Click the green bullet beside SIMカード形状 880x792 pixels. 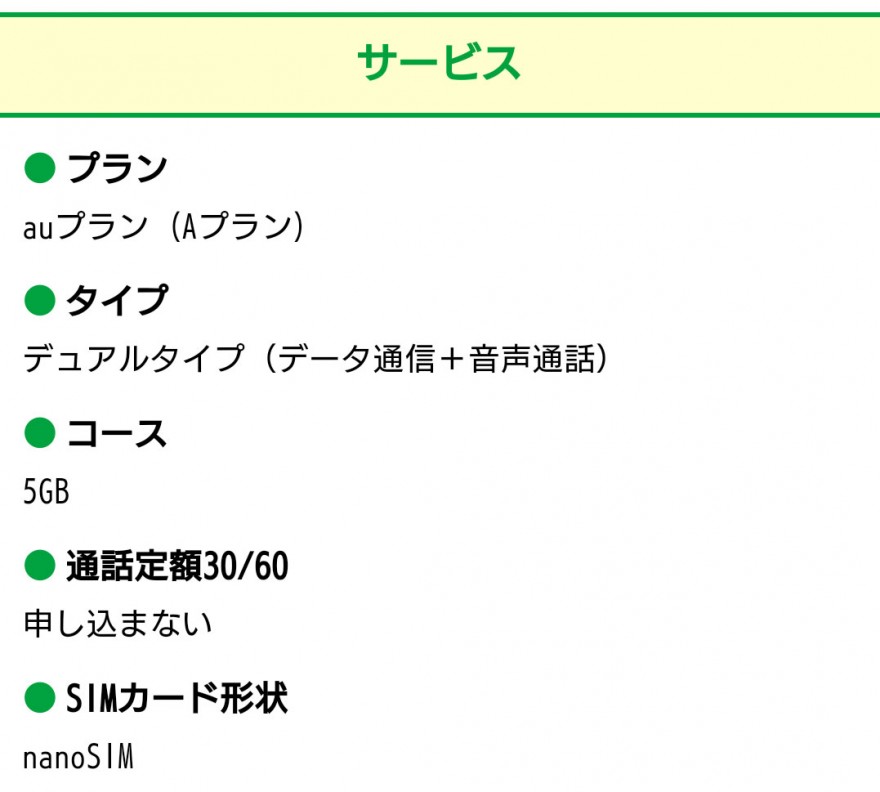(40, 698)
